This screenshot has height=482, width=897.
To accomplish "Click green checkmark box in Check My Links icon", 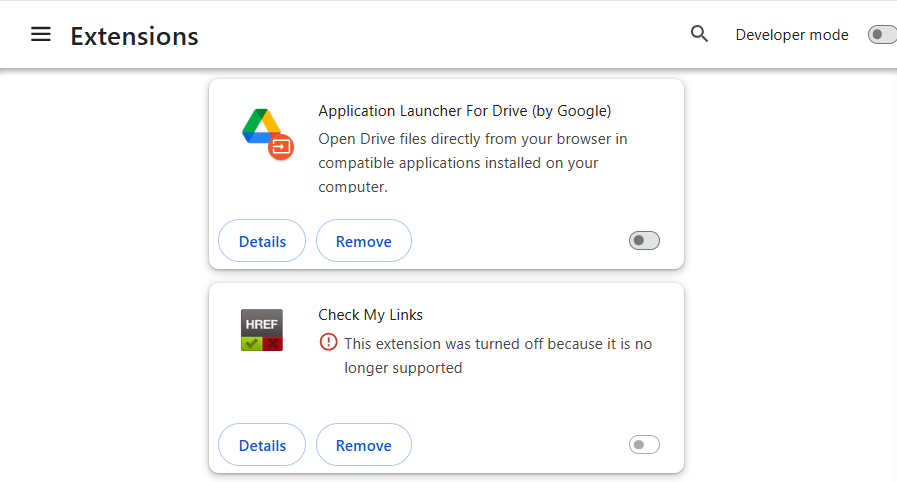I will (252, 343).
